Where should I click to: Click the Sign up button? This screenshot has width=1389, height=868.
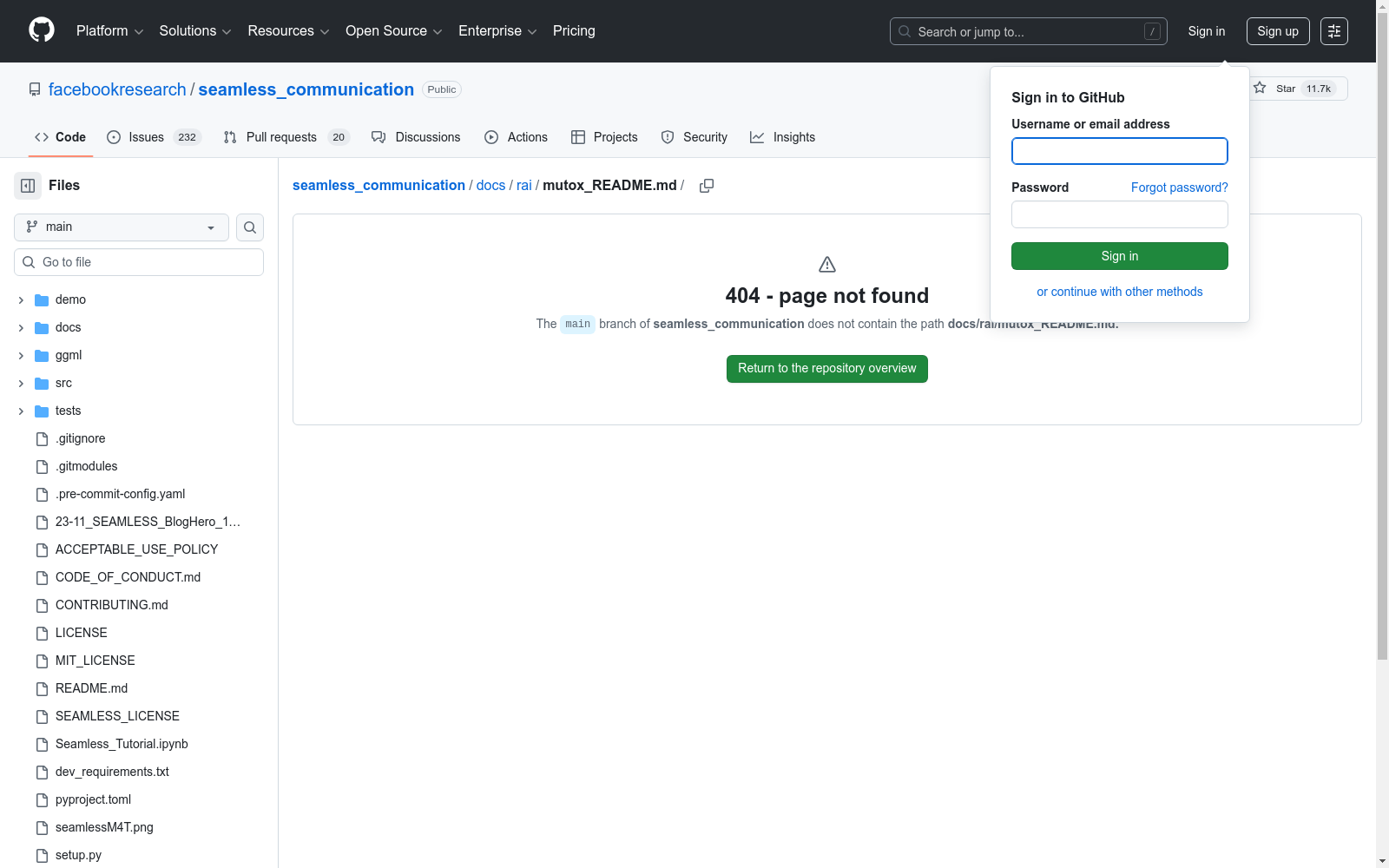pyautogui.click(x=1278, y=31)
